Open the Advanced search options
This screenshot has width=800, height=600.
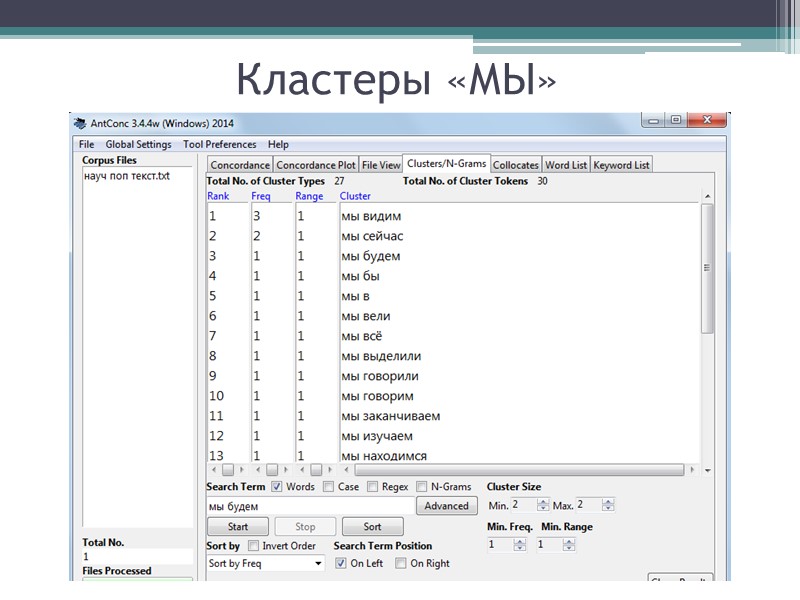pos(446,506)
